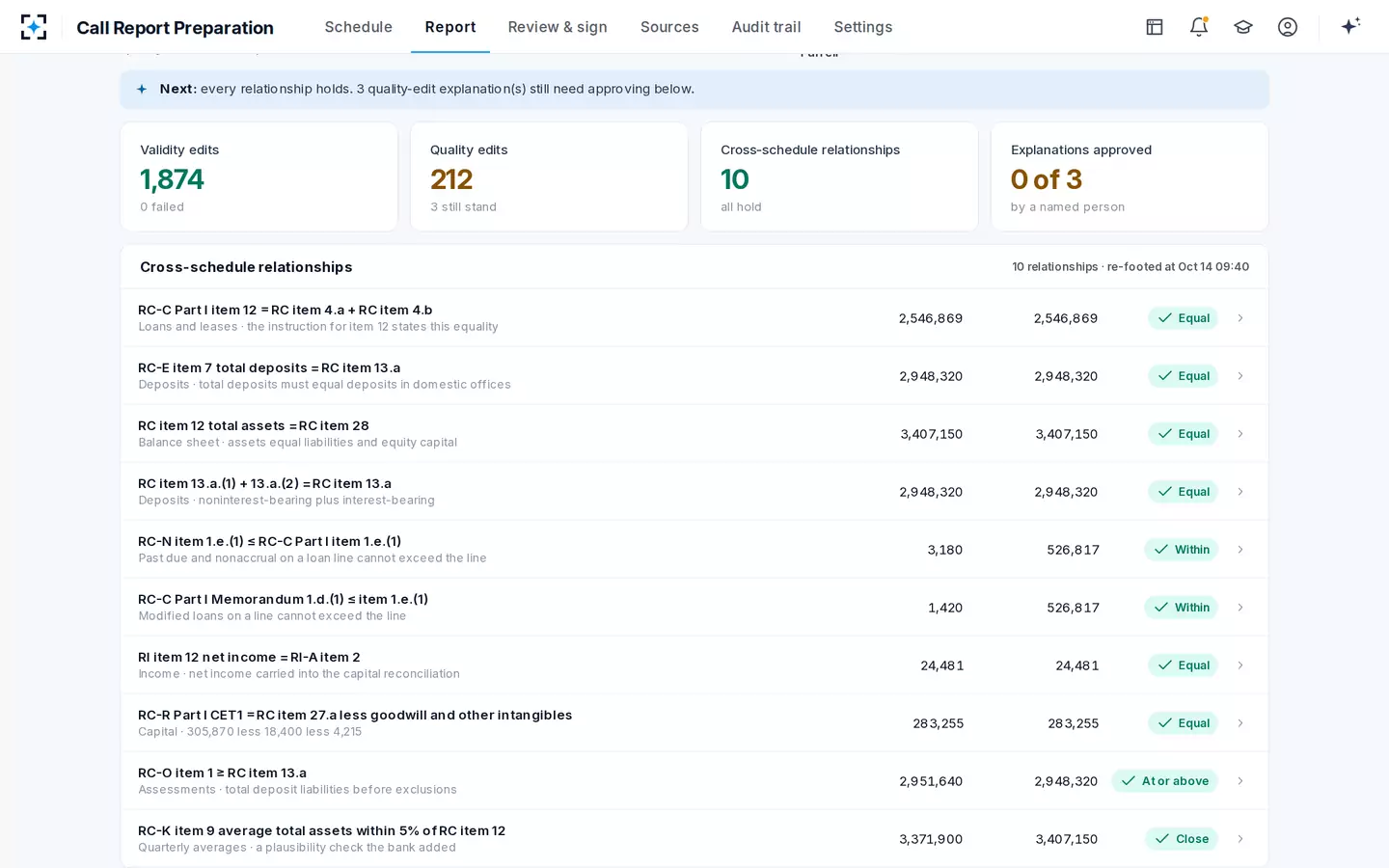Click the Close badge on RC-K item 9 row
Viewport: 1389px width, 868px height.
point(1182,839)
